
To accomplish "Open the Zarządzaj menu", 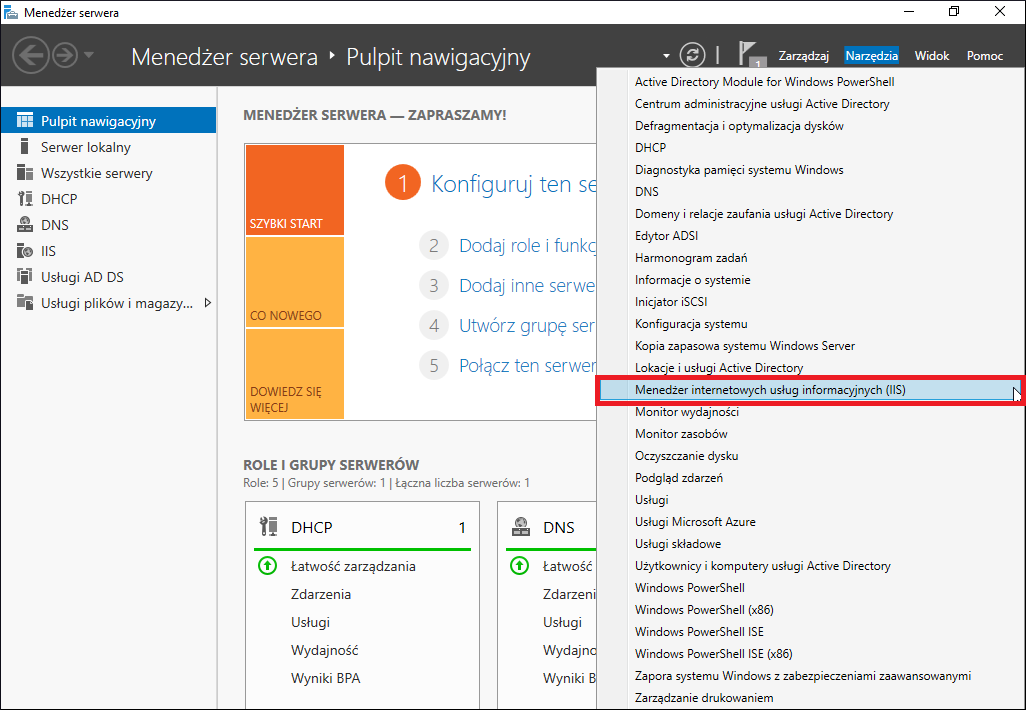I will coord(804,56).
